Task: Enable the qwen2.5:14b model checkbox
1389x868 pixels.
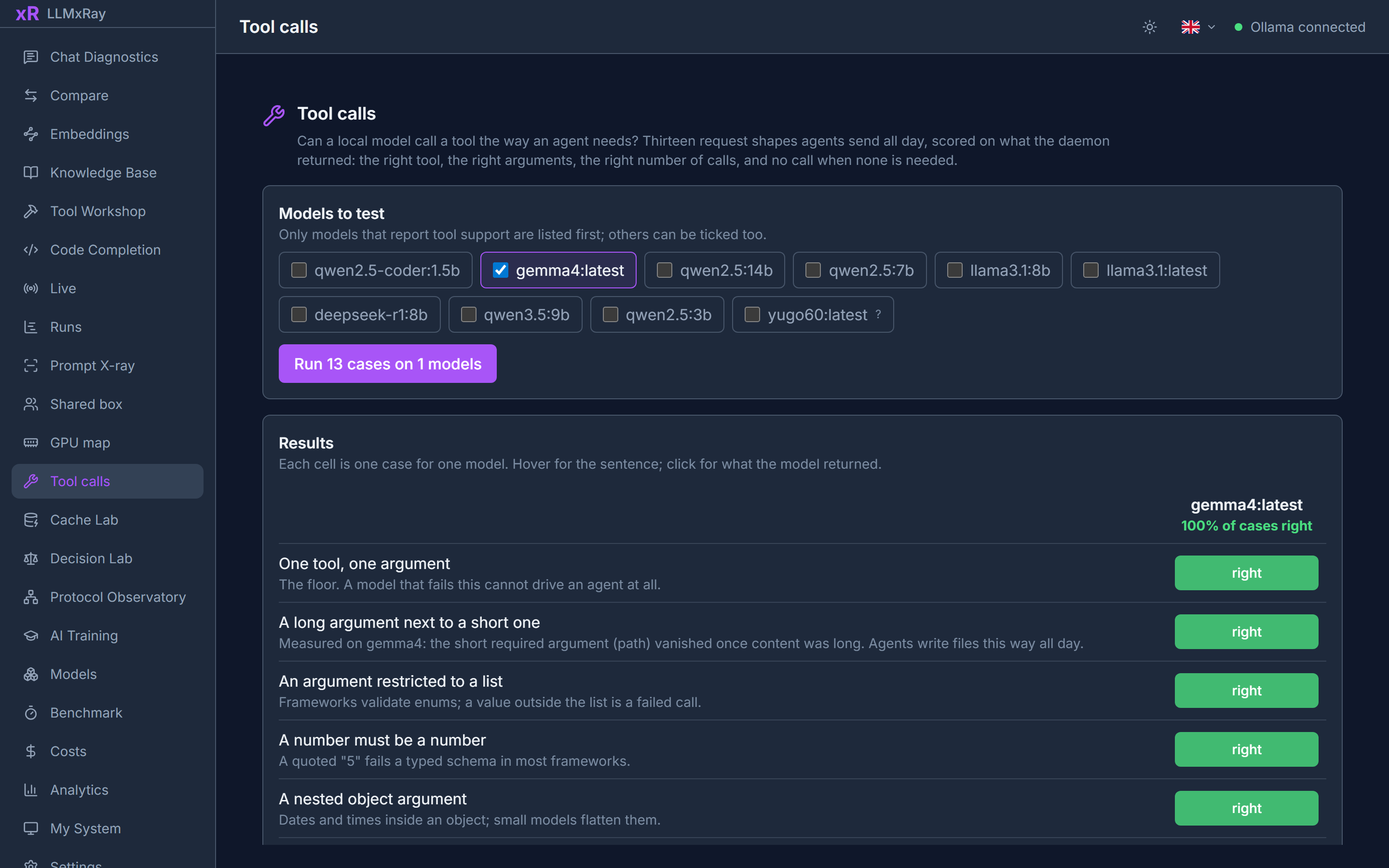Action: pos(665,270)
